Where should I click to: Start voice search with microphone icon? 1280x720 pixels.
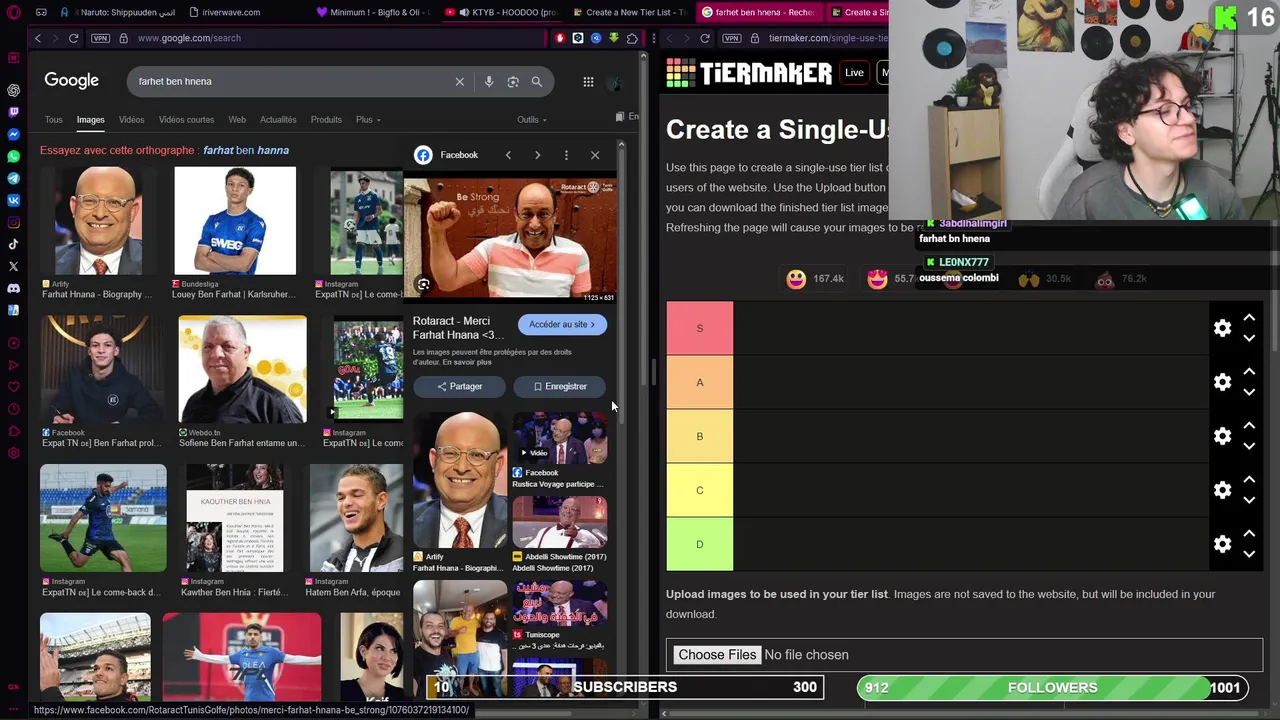(x=489, y=82)
